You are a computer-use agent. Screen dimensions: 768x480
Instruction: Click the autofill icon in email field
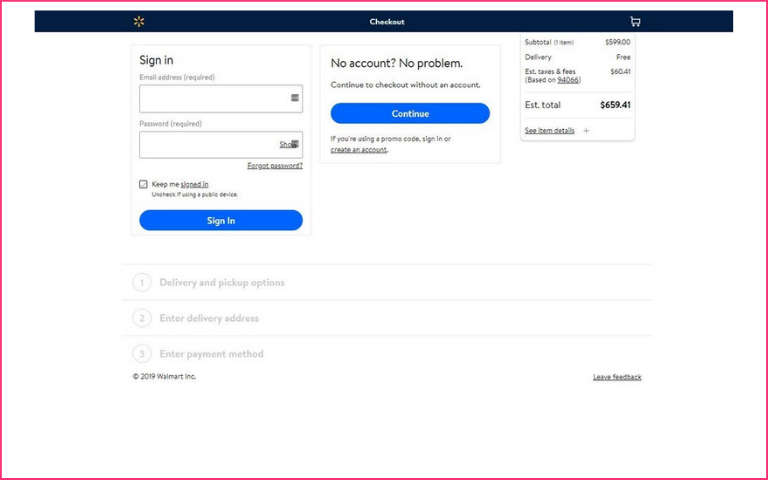click(295, 98)
